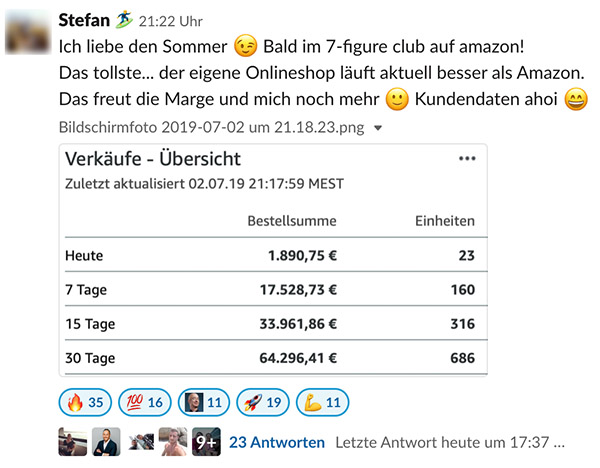Toggle the custom face reaction with 11
This screenshot has width=600, height=468.
[x=204, y=402]
